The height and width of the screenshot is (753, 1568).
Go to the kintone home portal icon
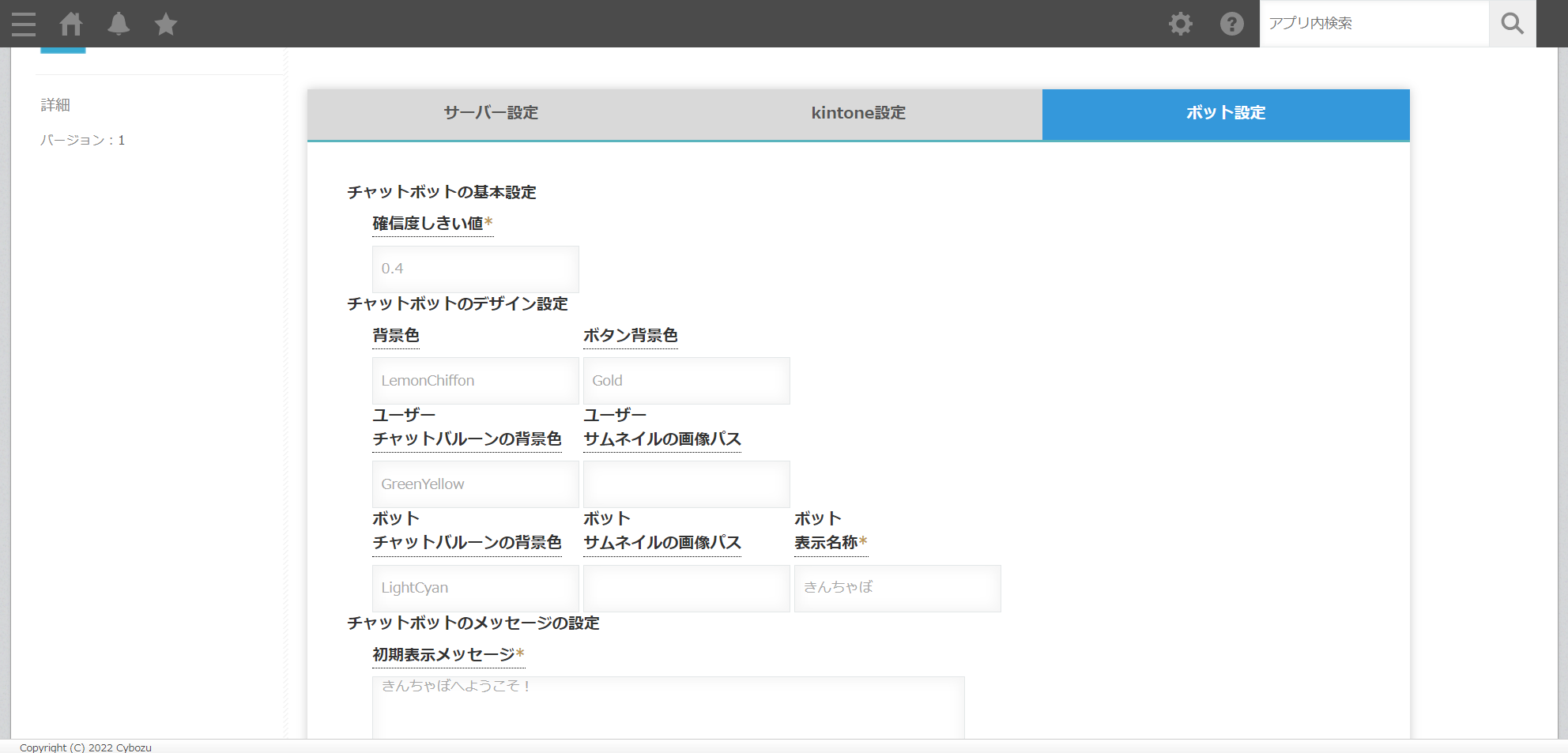coord(71,24)
